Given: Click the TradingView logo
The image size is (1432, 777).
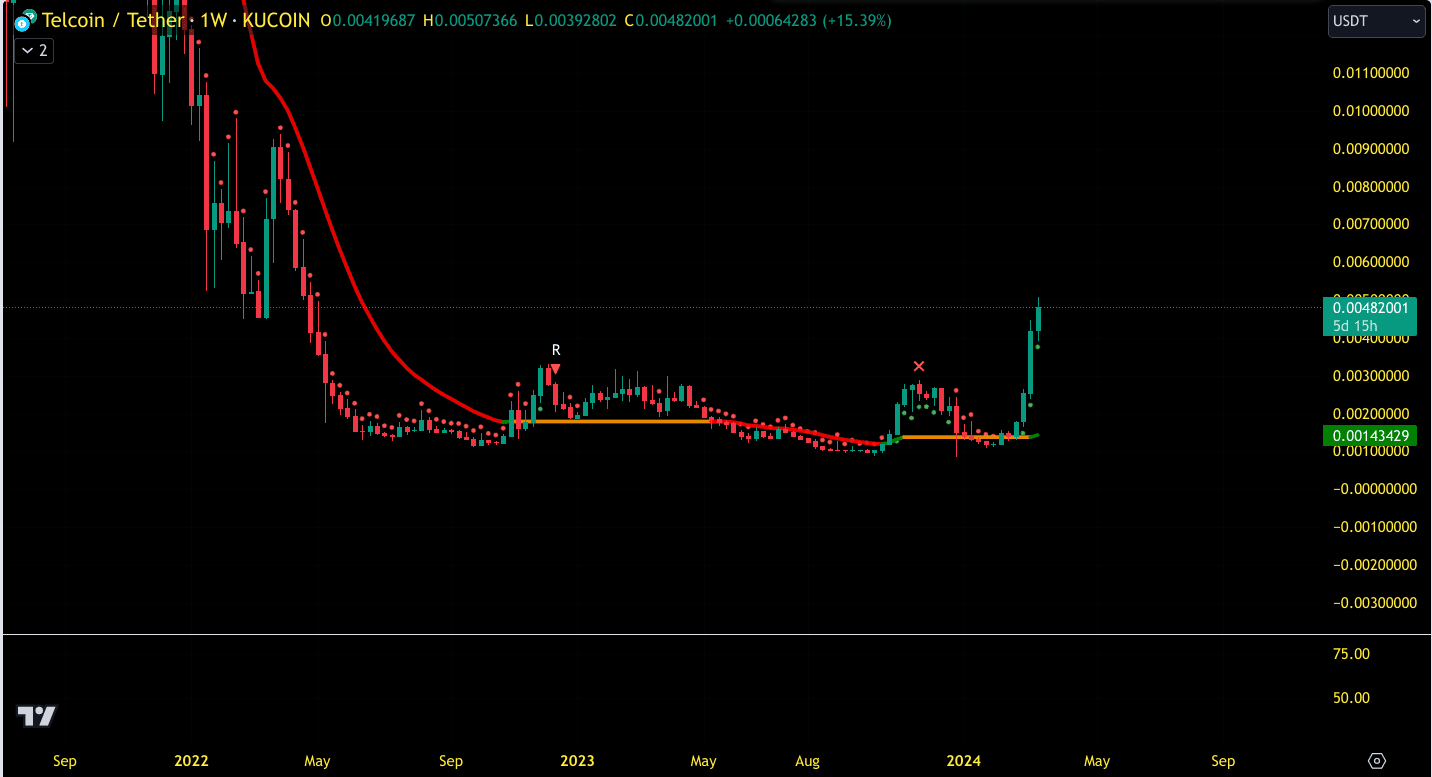Looking at the screenshot, I should pyautogui.click(x=37, y=716).
